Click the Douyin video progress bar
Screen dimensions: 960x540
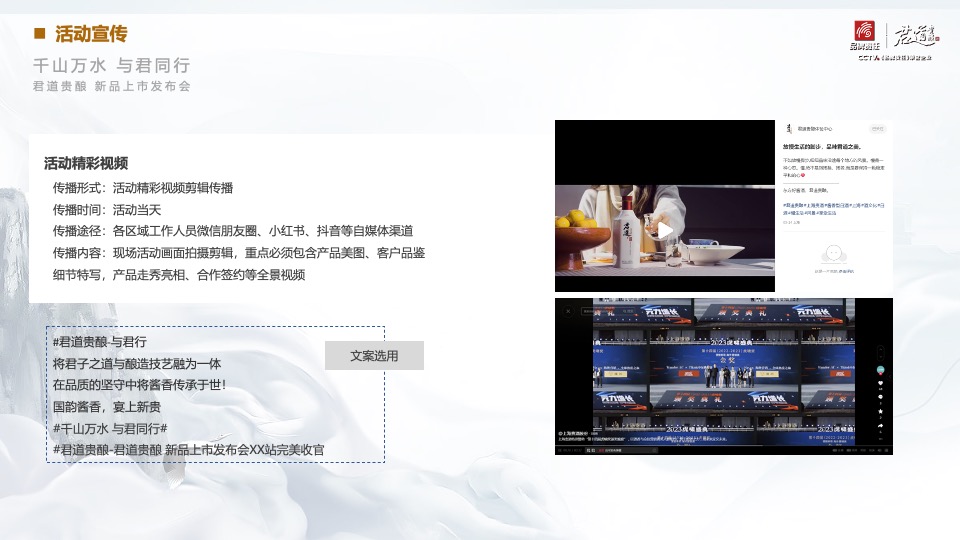pyautogui.click(x=724, y=445)
